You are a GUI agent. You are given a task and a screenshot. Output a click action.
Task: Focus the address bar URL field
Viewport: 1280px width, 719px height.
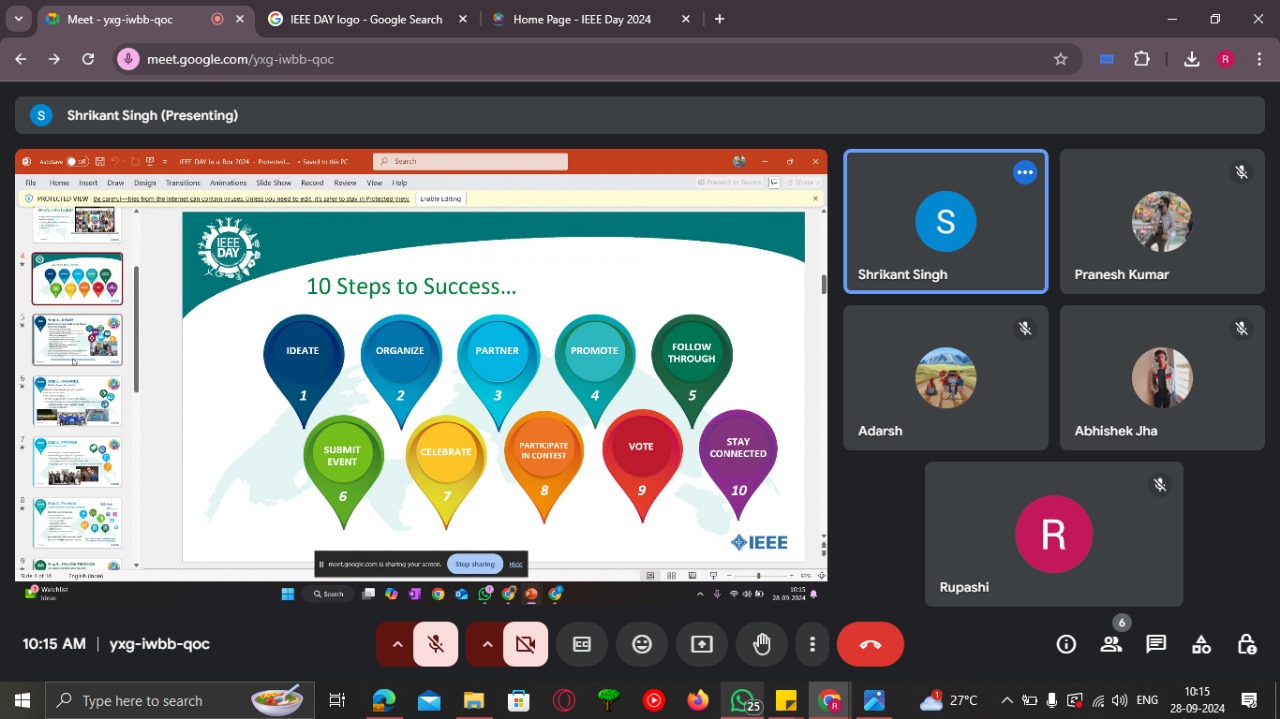point(596,59)
